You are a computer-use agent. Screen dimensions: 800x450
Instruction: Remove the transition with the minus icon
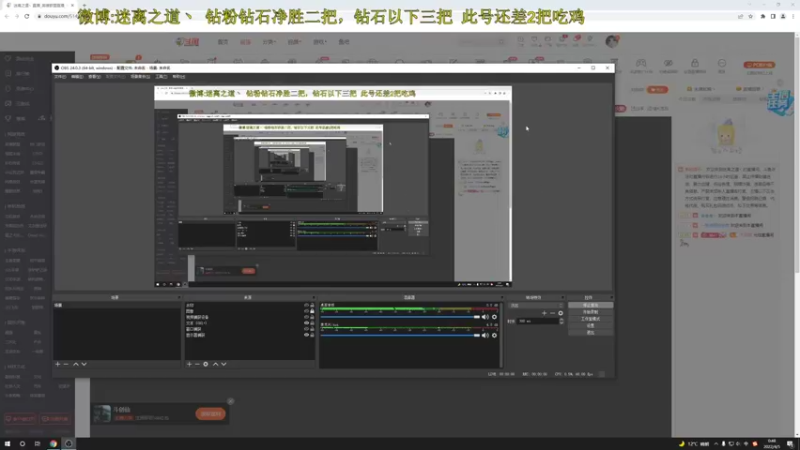(x=552, y=313)
